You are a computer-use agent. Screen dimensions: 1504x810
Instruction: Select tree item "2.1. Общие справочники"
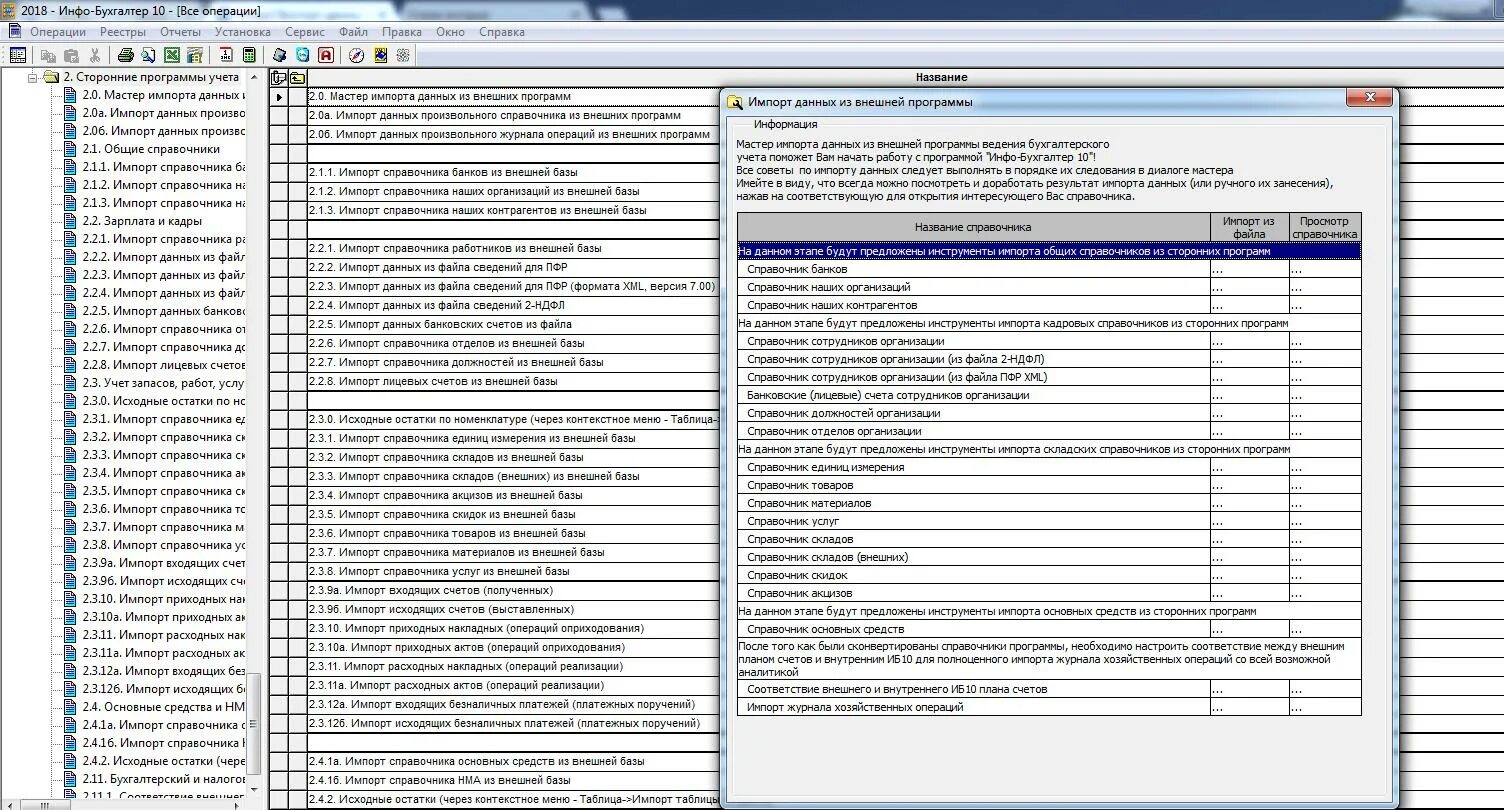pos(151,149)
